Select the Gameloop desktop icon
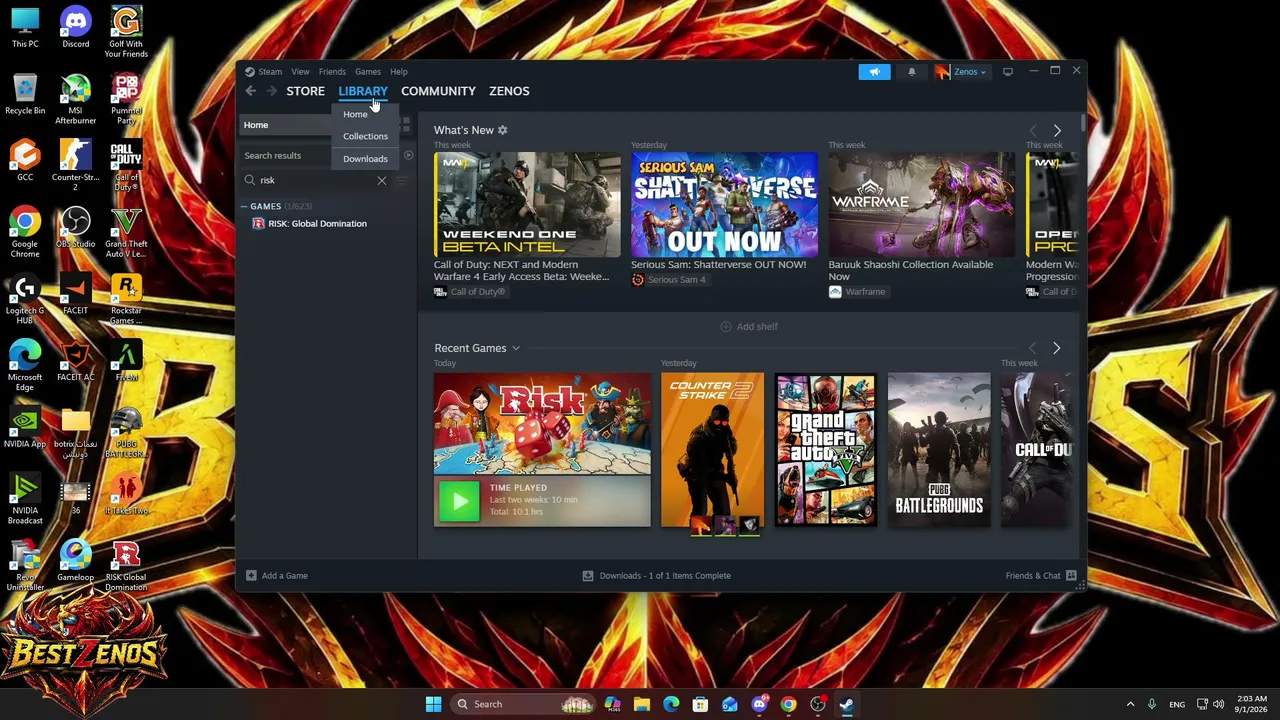This screenshot has width=1280, height=720. (x=75, y=562)
